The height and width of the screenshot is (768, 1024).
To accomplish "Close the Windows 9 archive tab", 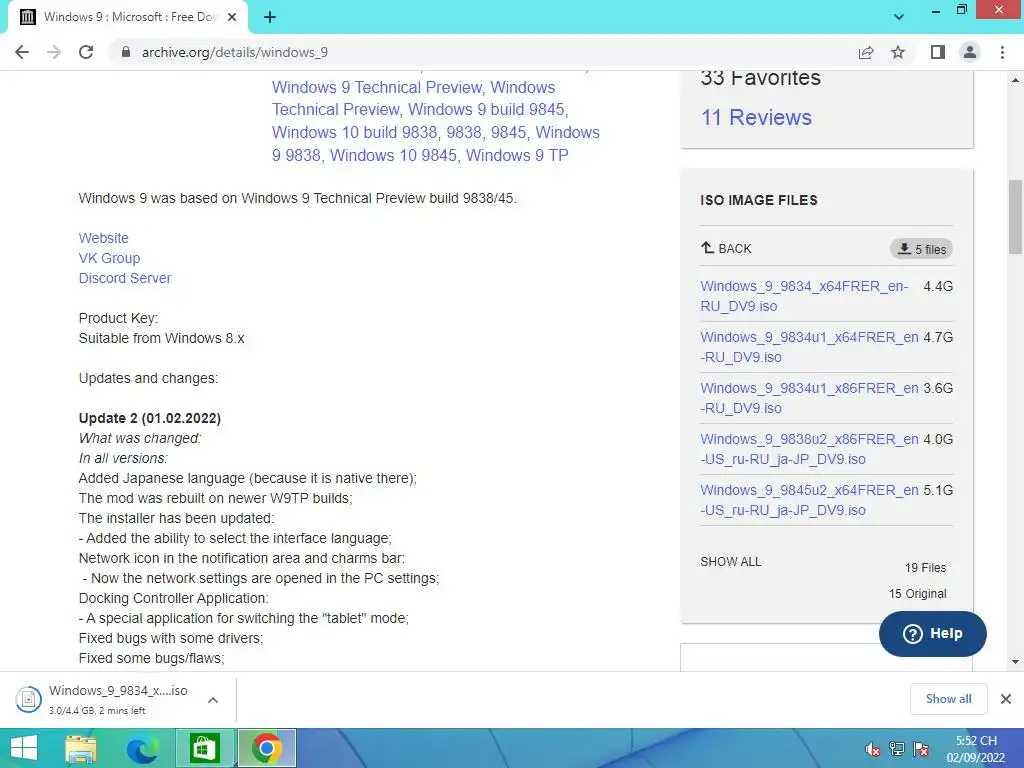I will 232,18.
